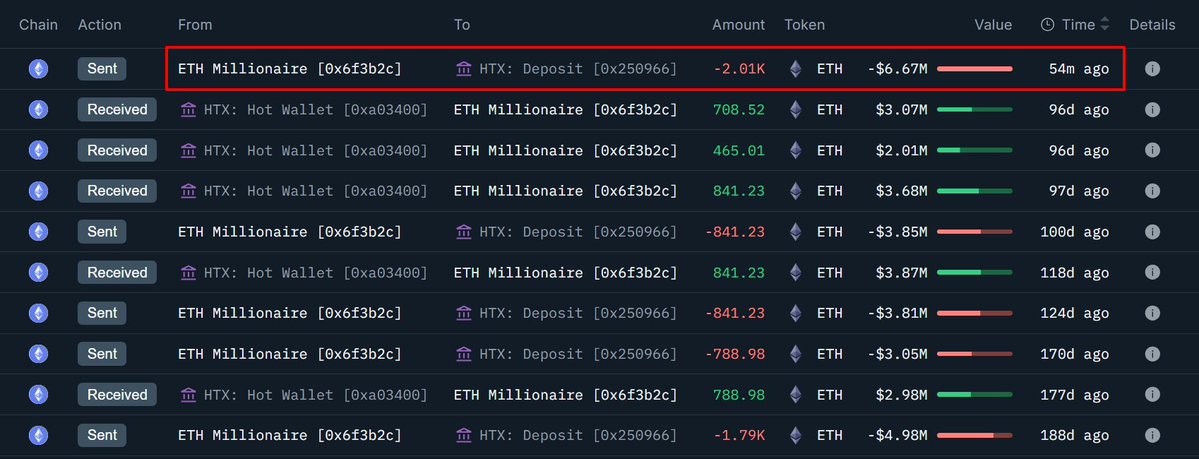The height and width of the screenshot is (459, 1199).
Task: Click info icon on the 188d ago row
Action: click(1152, 435)
